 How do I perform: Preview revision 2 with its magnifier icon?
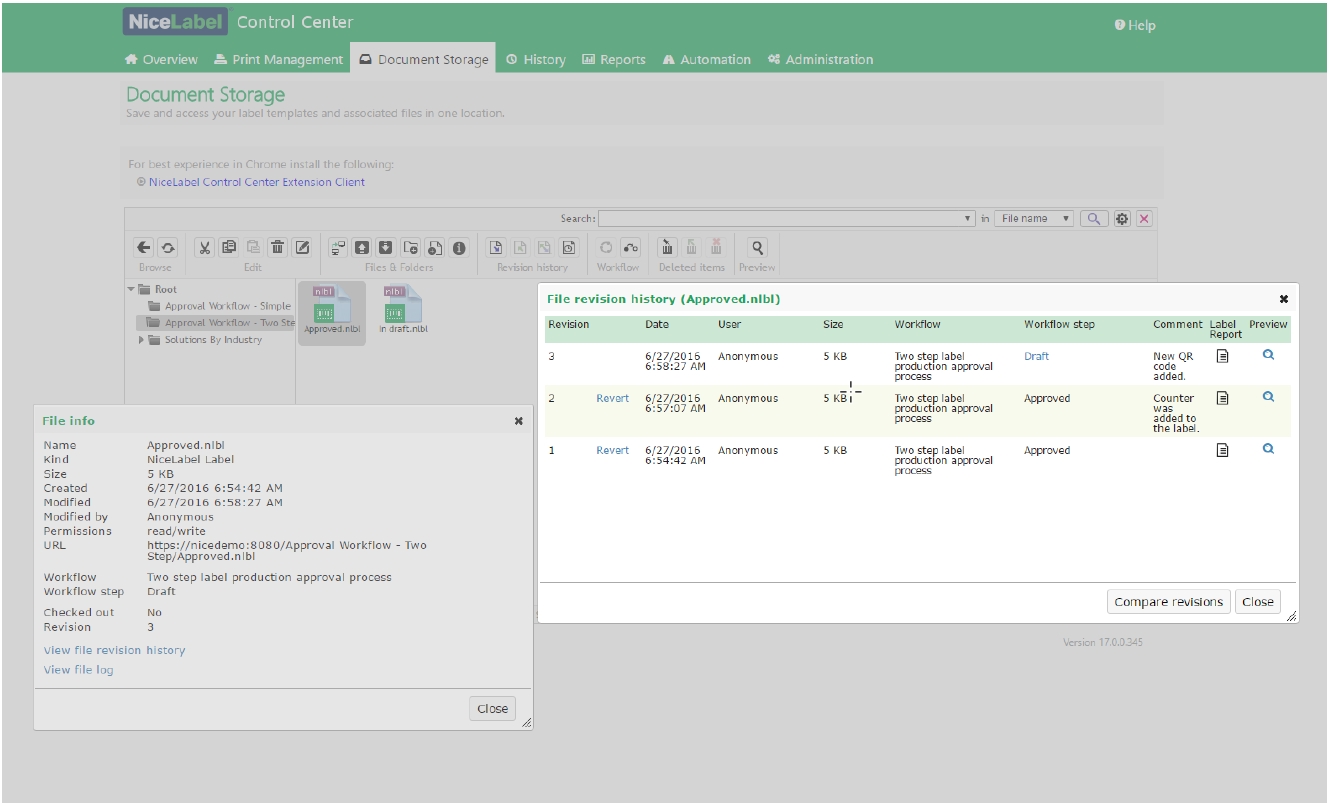tap(1269, 397)
